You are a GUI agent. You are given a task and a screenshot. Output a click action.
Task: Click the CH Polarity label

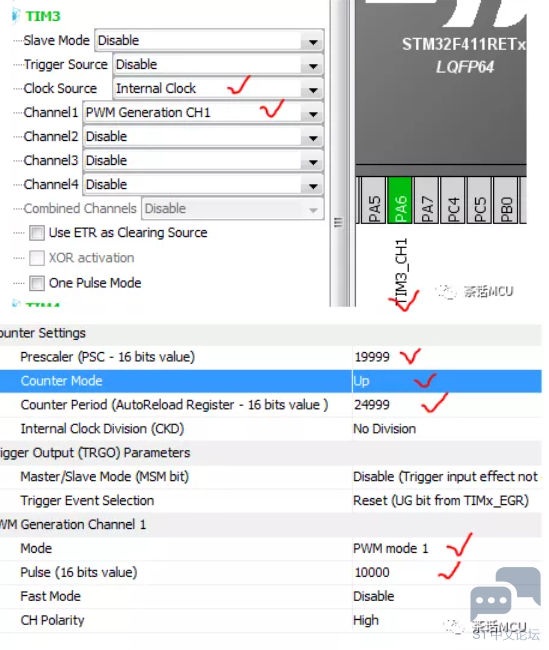coord(52,621)
